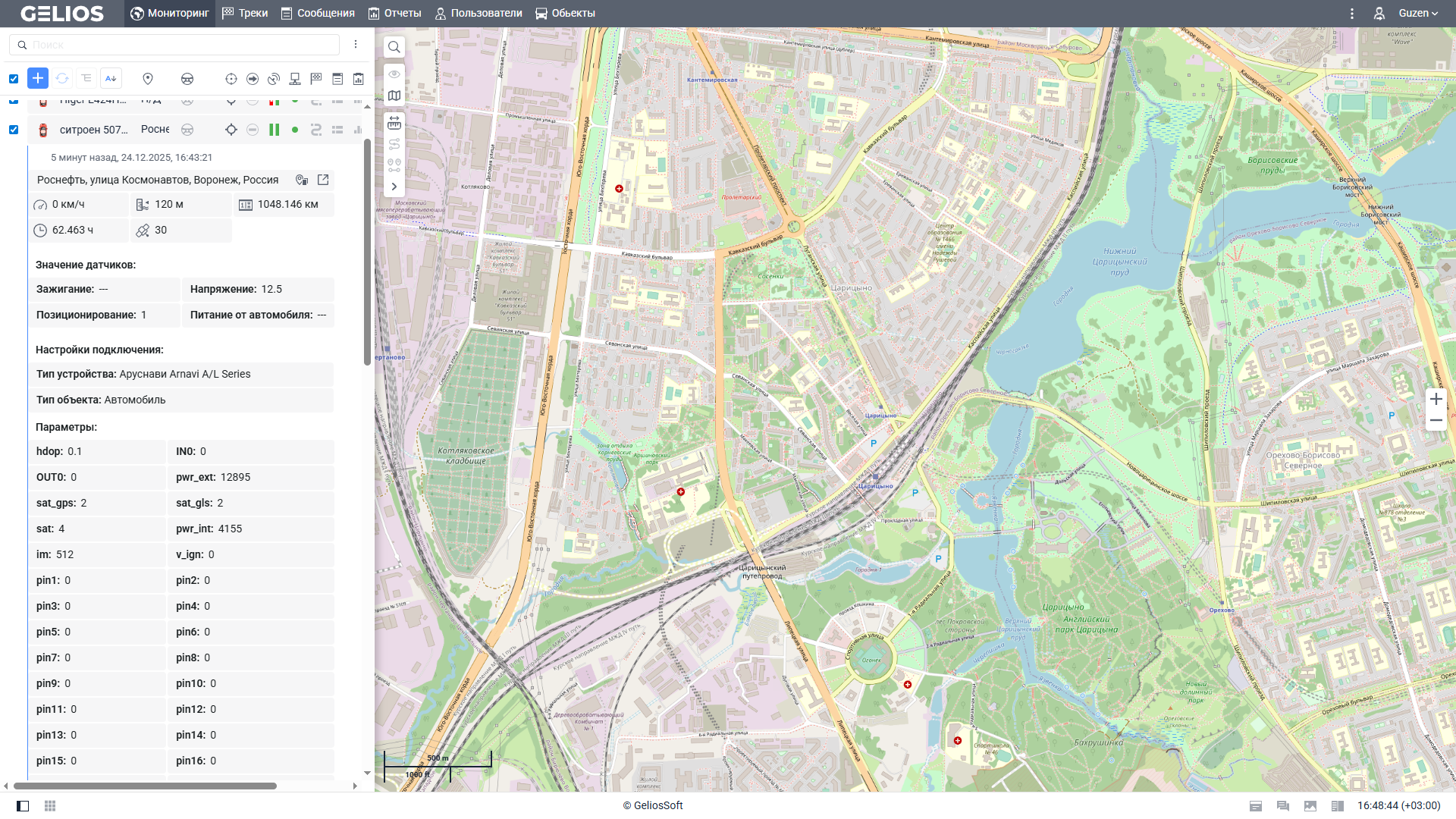Screen dimensions: 1456x819
Task: Open the address in external window icon
Action: pyautogui.click(x=323, y=180)
